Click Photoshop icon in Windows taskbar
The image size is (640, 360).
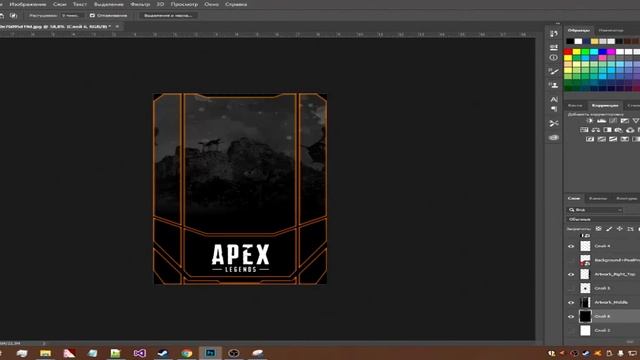tap(210, 353)
